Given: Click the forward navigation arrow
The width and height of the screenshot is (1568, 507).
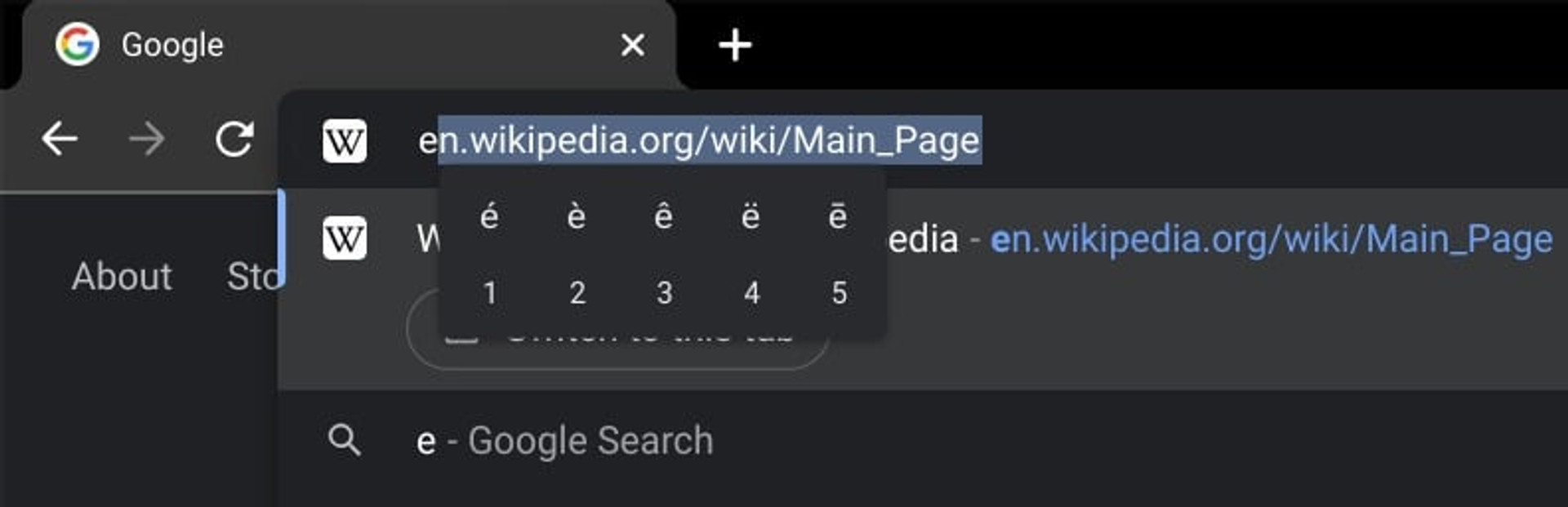Looking at the screenshot, I should 147,140.
